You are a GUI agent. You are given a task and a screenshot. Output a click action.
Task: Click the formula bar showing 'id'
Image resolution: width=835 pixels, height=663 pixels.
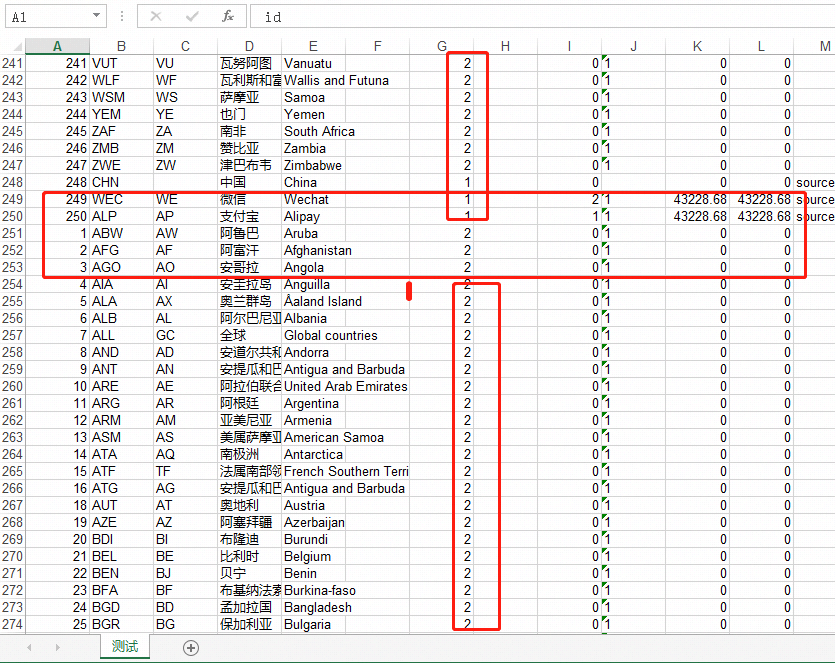click(x=300, y=16)
